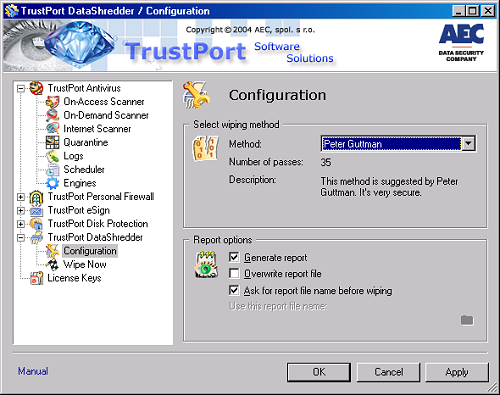
Task: Click the On-Demand Scanner icon
Action: 52,115
